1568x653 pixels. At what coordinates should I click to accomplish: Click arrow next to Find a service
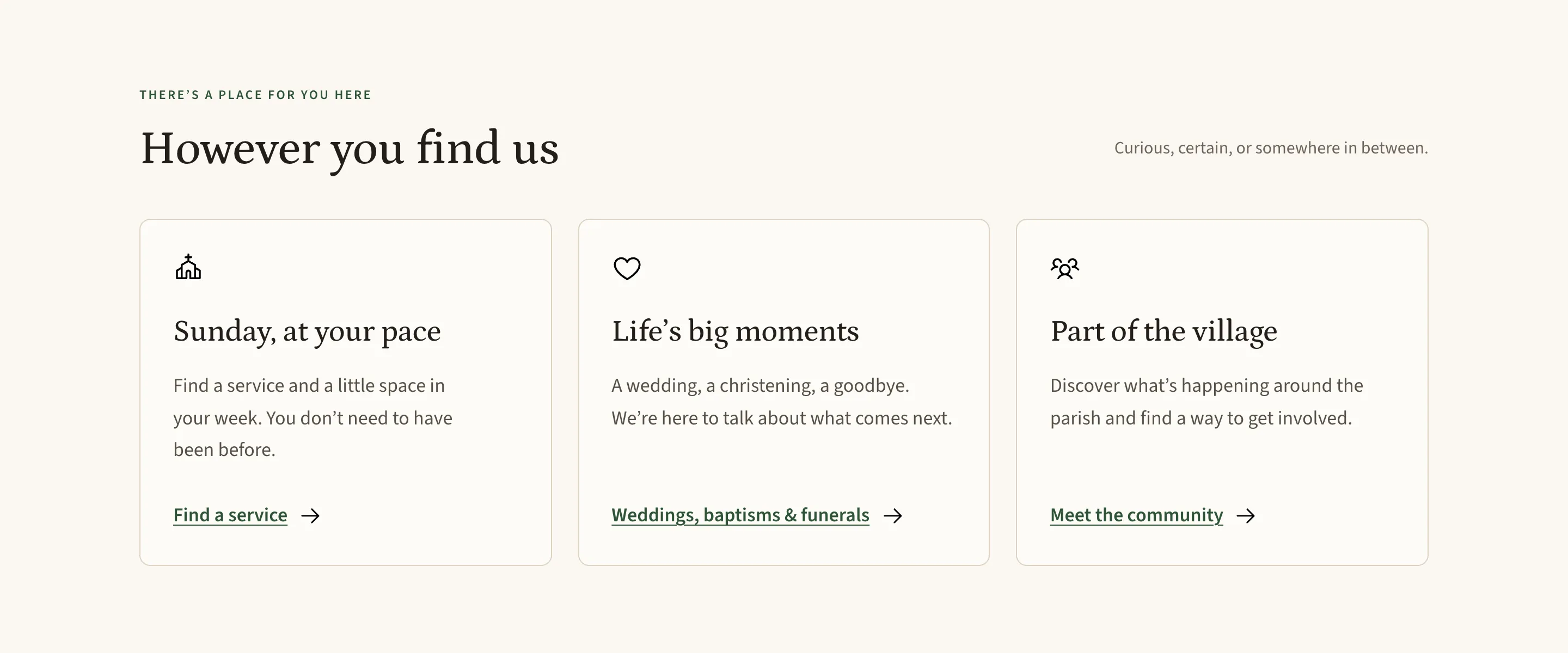click(x=310, y=515)
